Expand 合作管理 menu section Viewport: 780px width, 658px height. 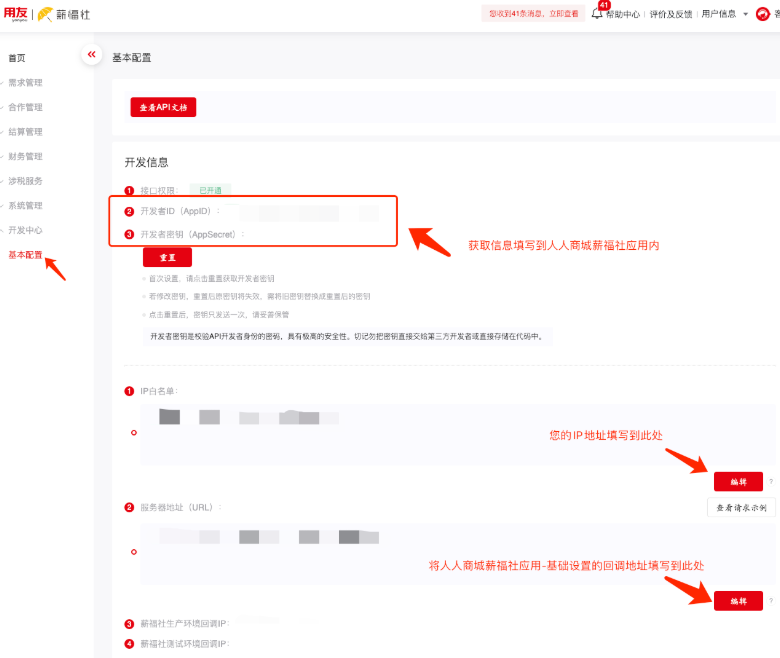[x=25, y=107]
